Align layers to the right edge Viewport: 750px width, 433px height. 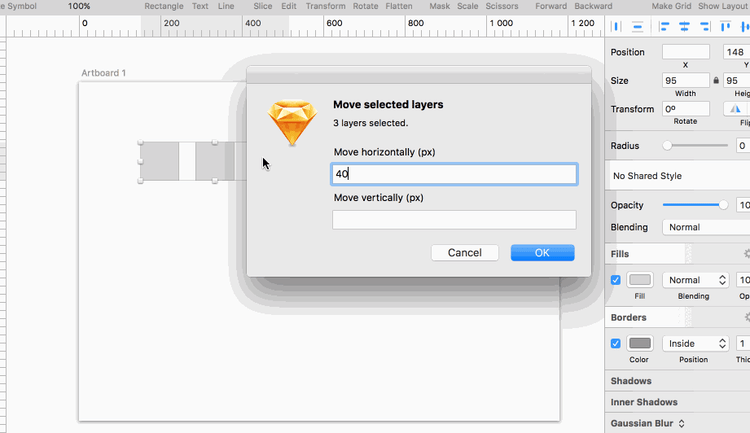click(707, 25)
